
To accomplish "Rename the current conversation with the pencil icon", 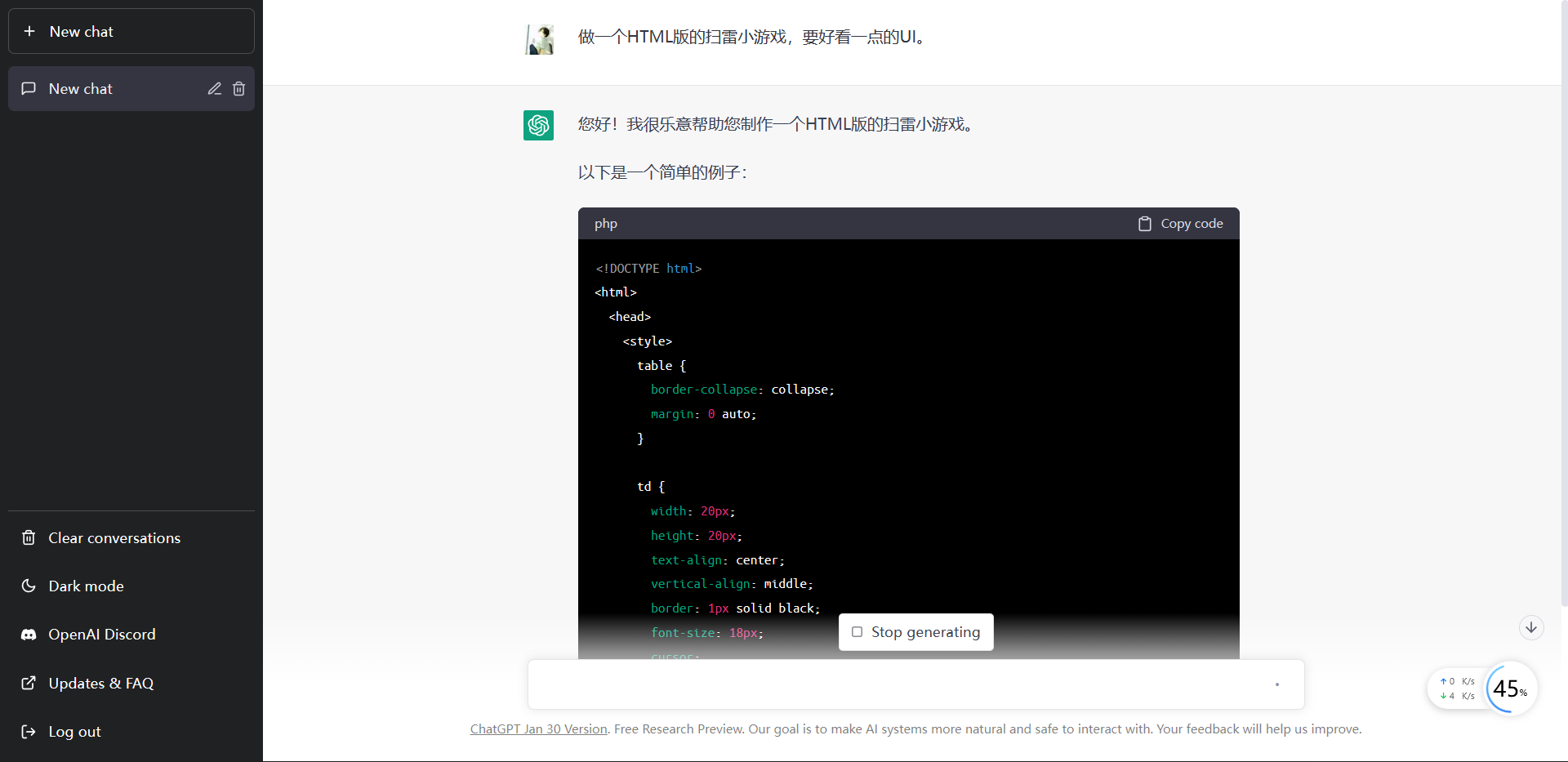I will (214, 88).
